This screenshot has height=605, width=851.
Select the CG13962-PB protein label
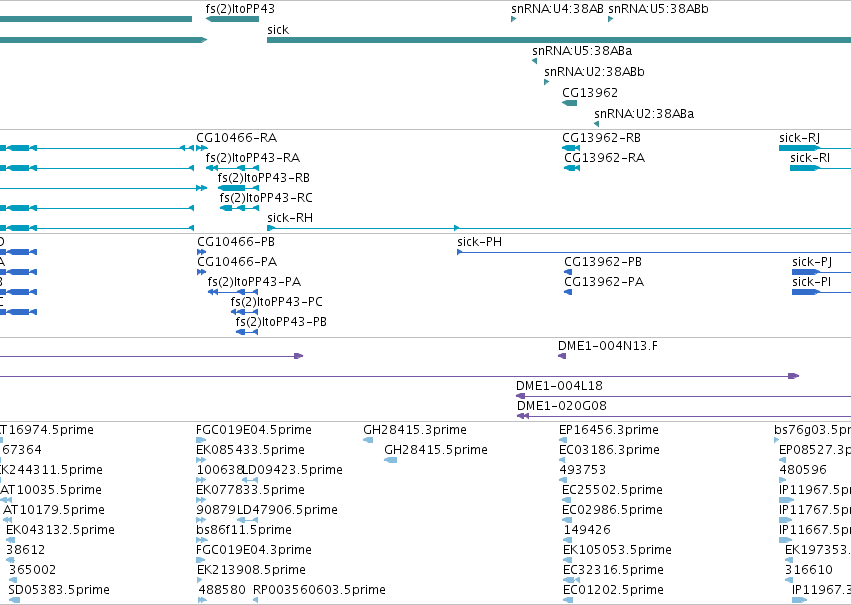603,262
